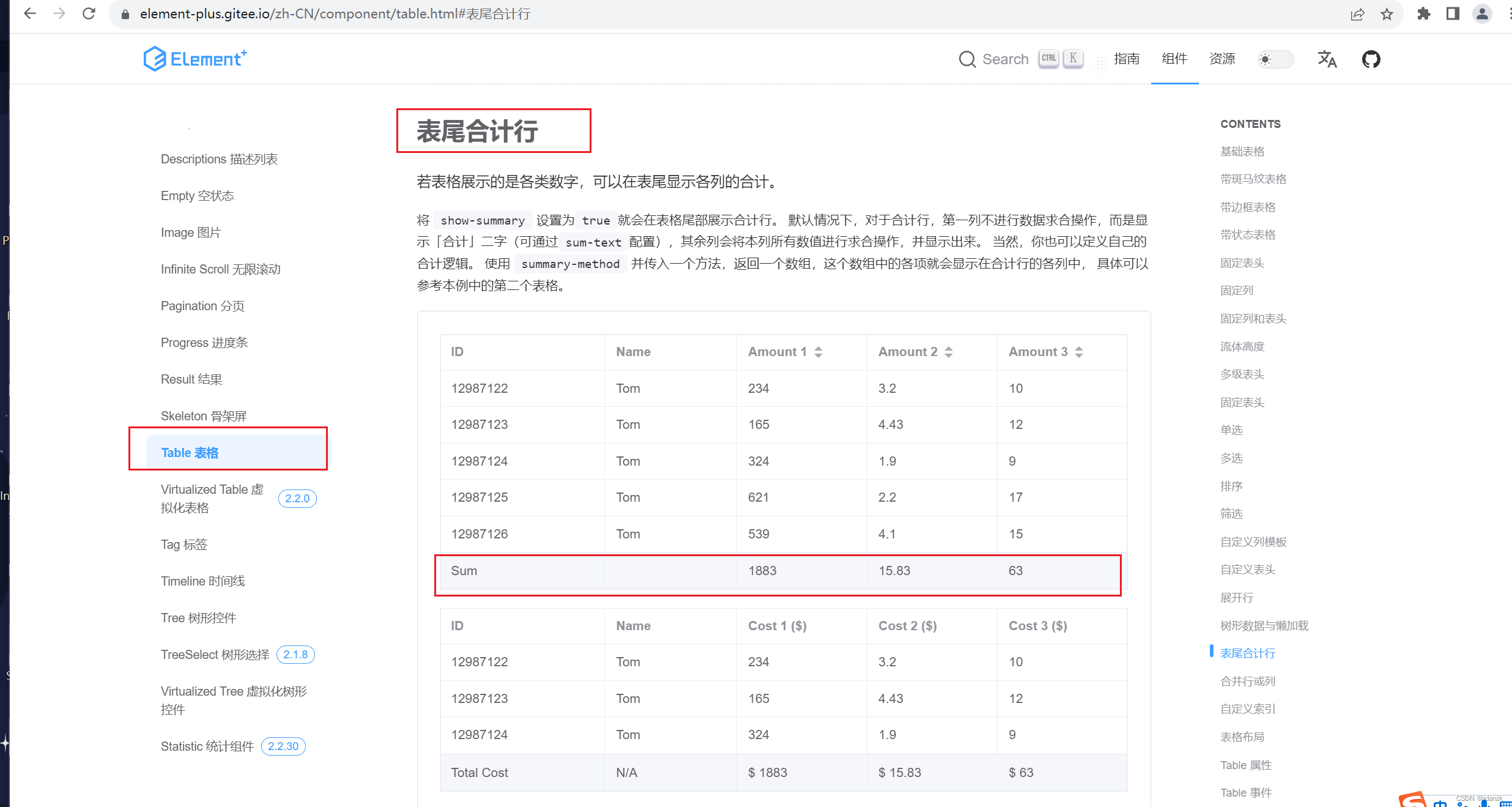
Task: Switch to the 指南 navigation tab
Action: click(x=1127, y=59)
